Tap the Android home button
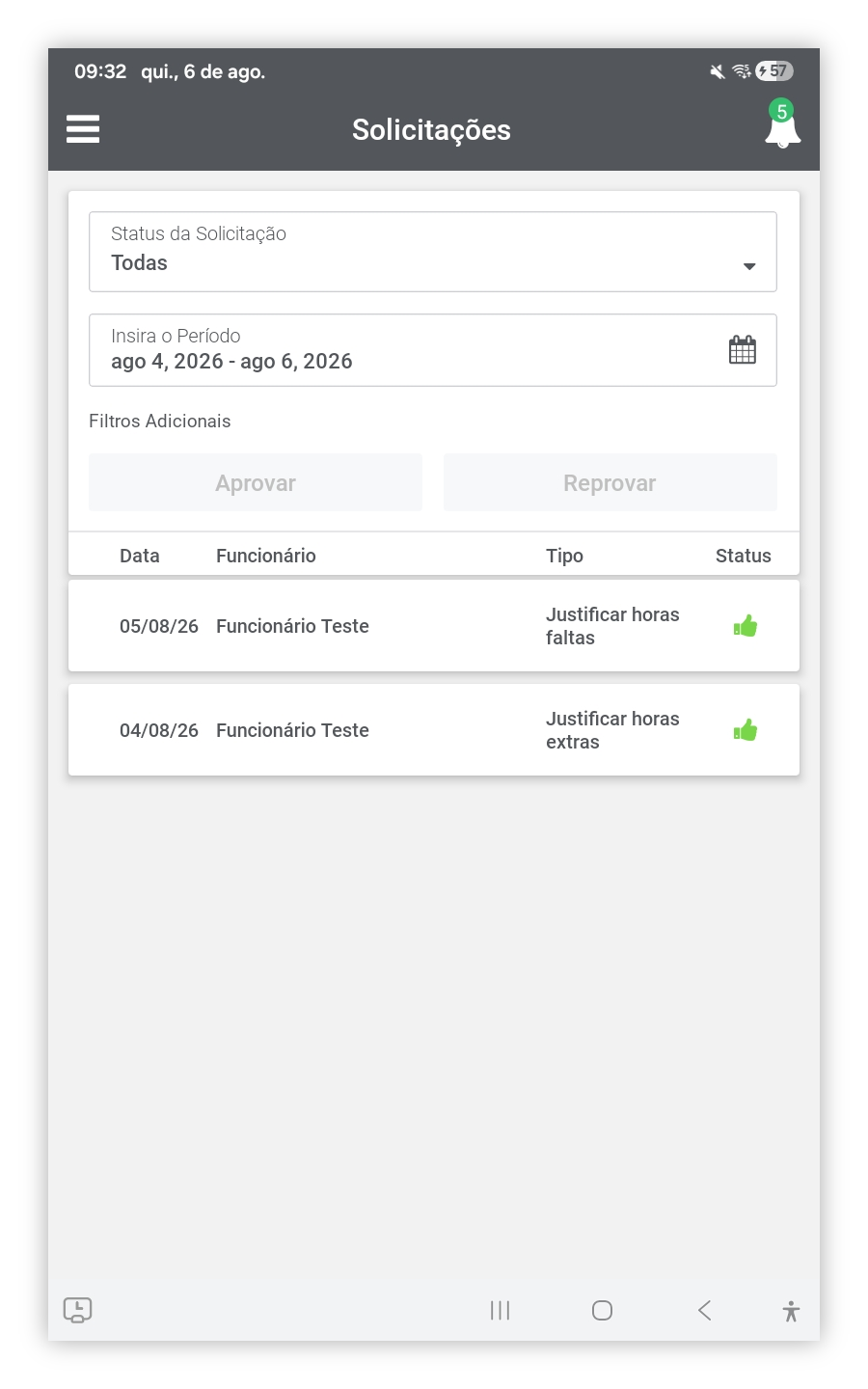Screen dimensions: 868x1389 click(602, 1310)
